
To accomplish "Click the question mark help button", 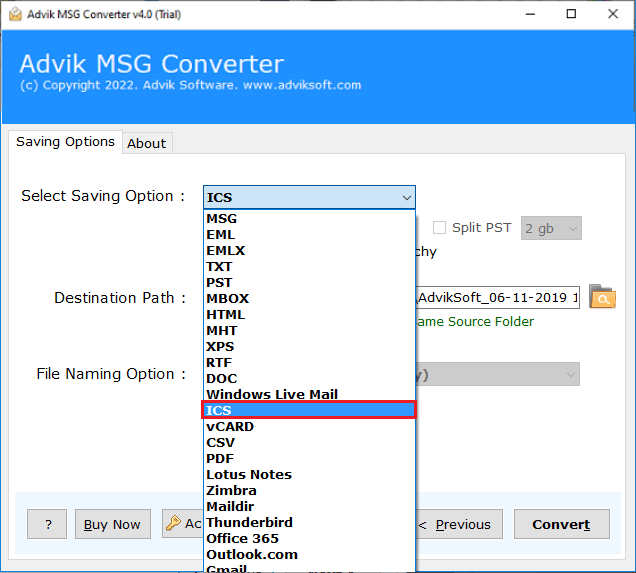I will [x=48, y=524].
